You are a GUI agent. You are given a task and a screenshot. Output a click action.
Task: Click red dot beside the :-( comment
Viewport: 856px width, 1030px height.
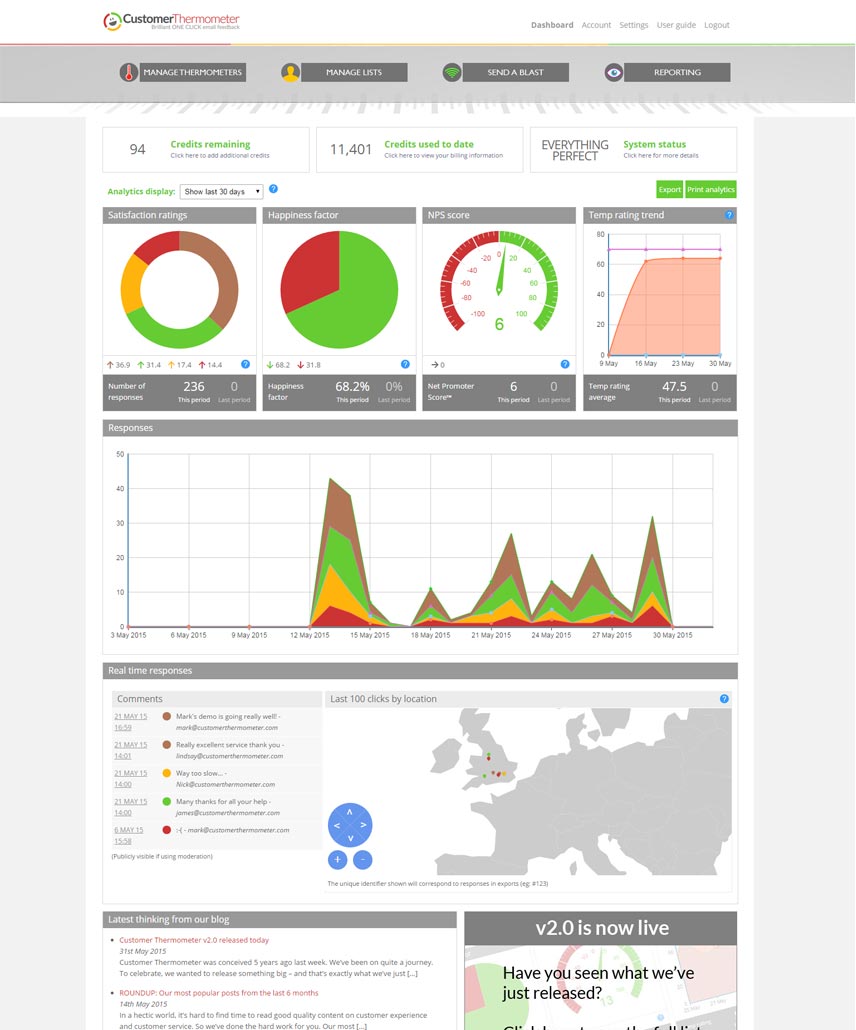166,830
